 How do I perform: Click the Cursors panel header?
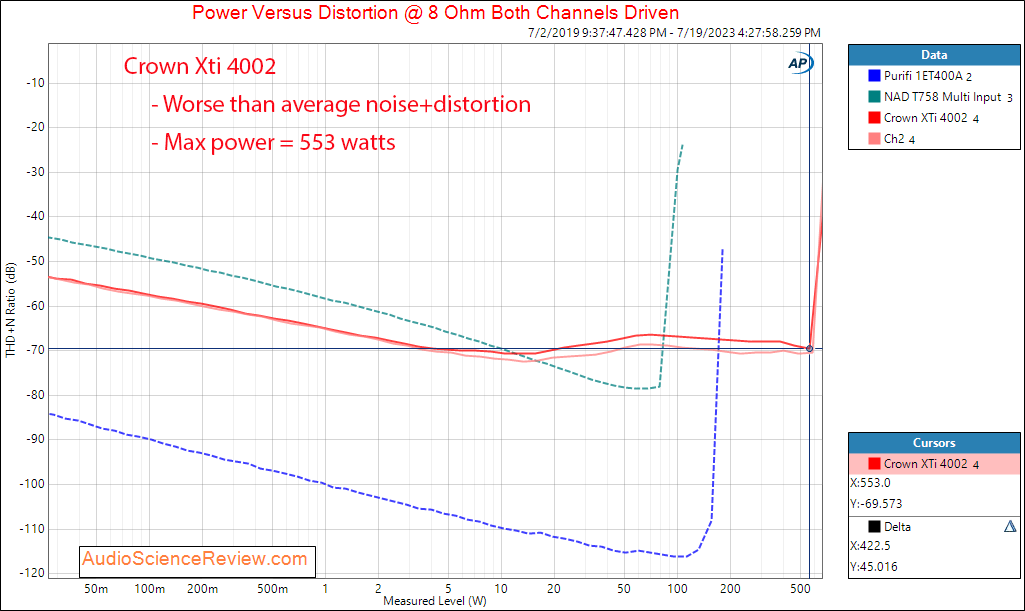[934, 442]
